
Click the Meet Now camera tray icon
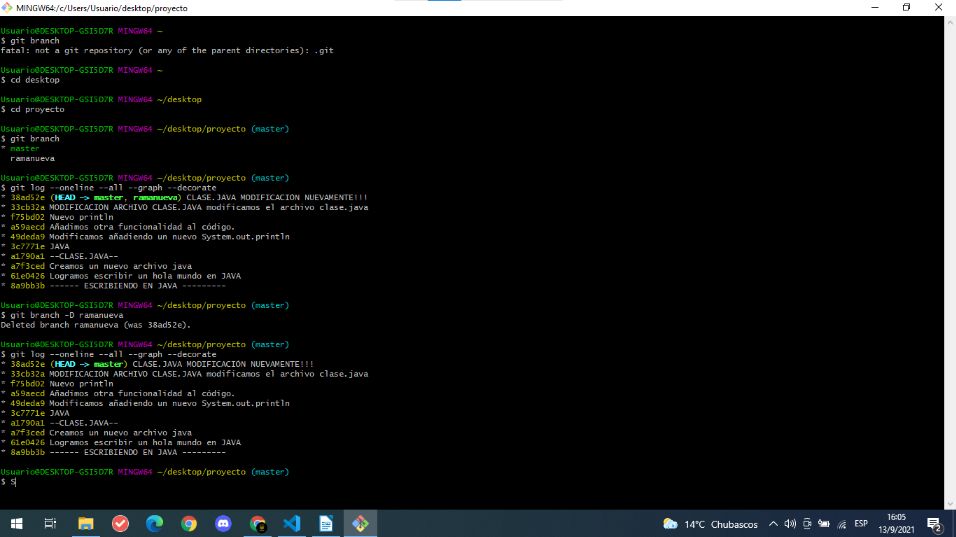coord(807,524)
